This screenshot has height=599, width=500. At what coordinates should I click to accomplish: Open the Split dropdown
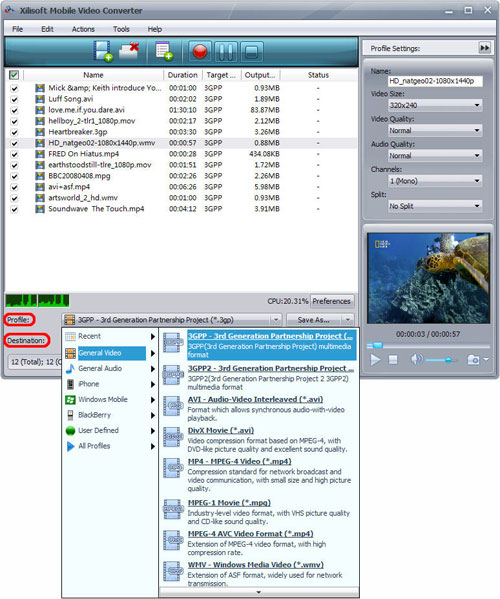point(435,206)
